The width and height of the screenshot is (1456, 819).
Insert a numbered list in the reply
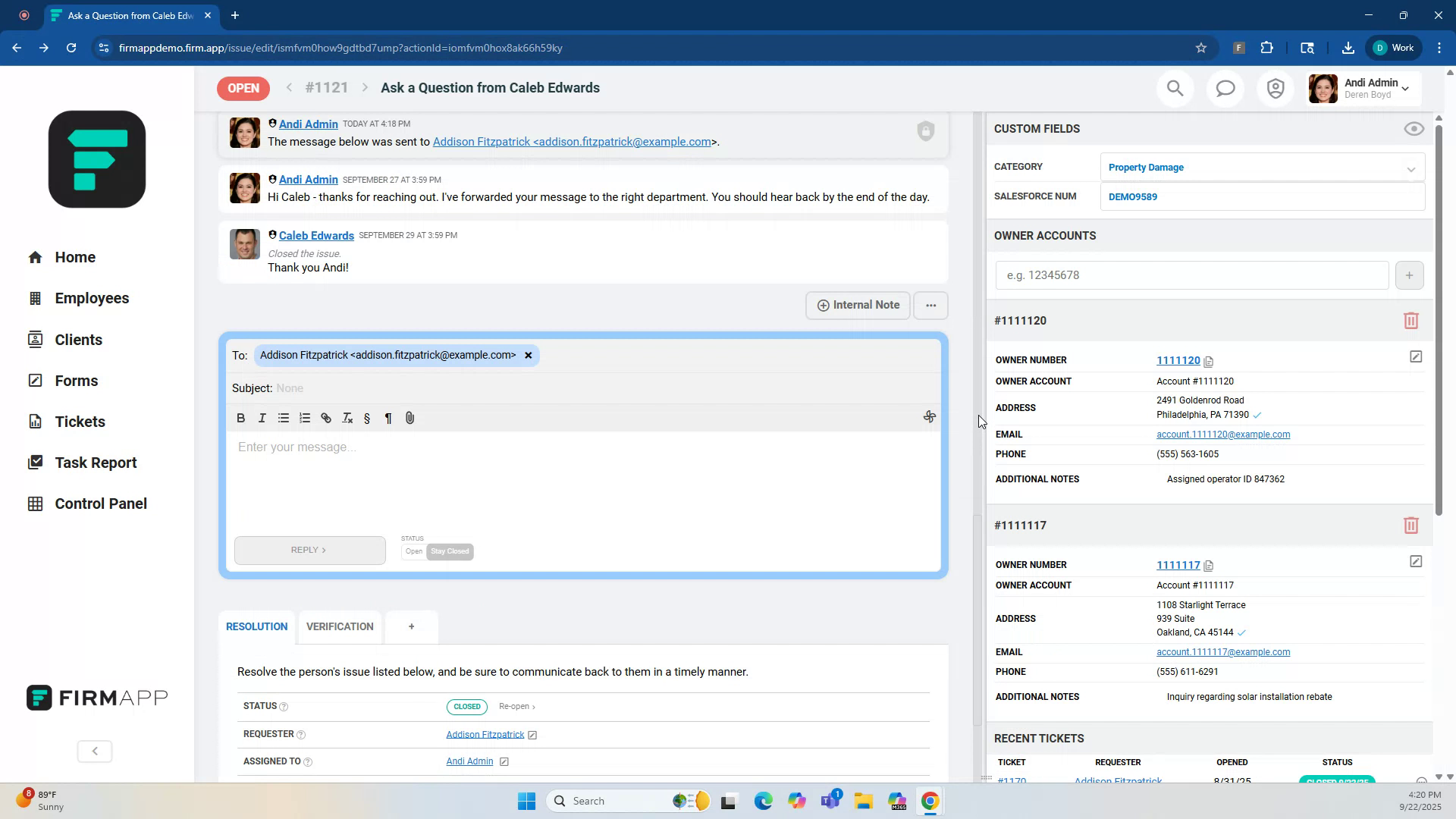pyautogui.click(x=304, y=418)
